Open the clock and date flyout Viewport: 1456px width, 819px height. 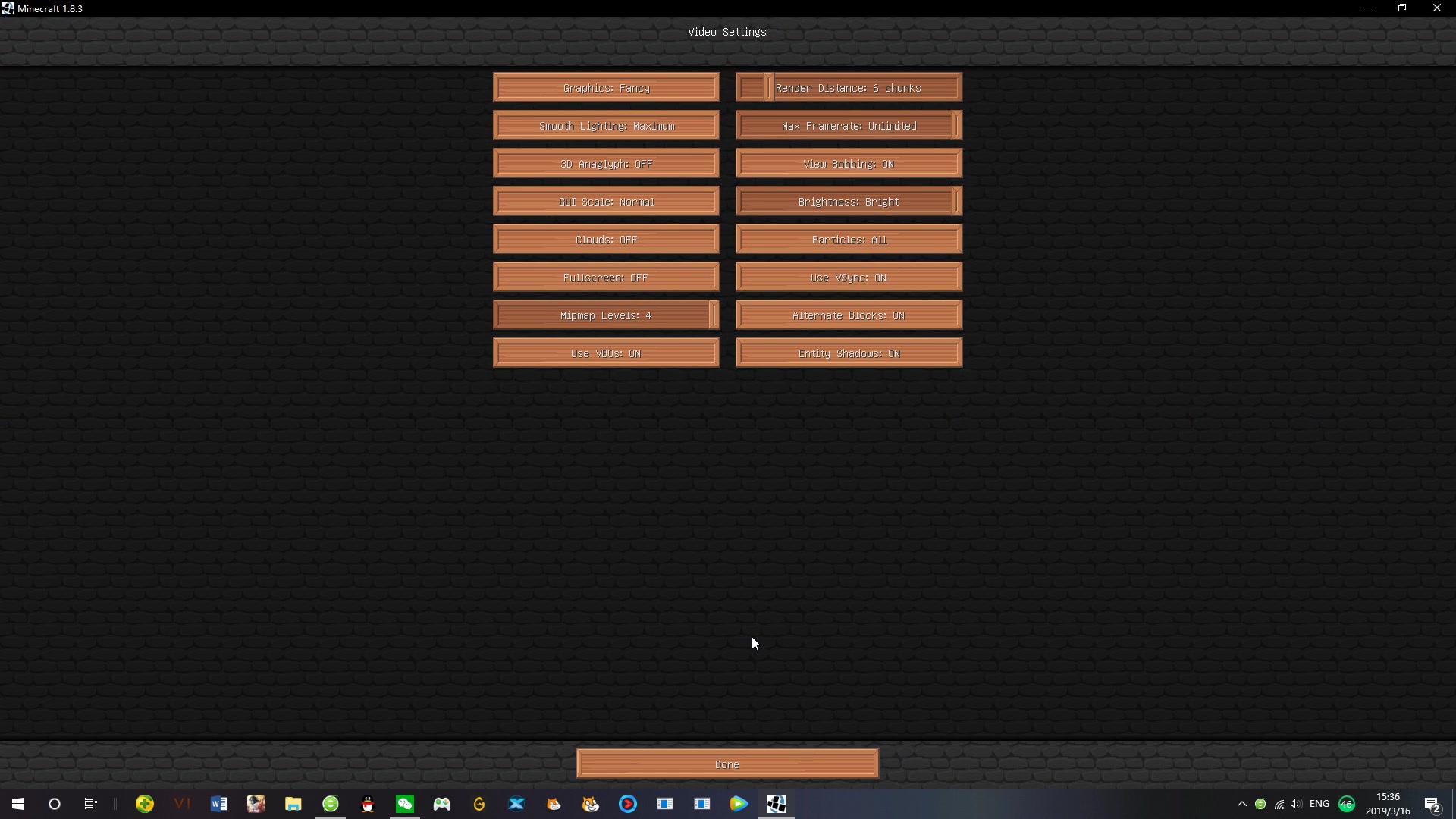1388,804
